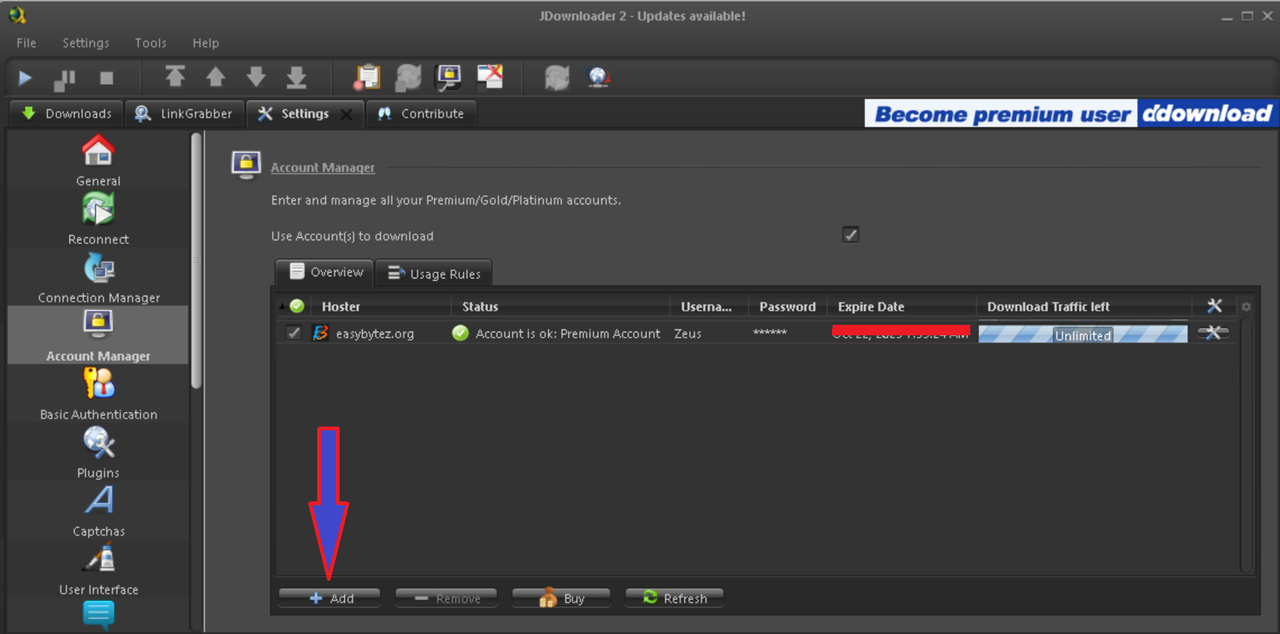The width and height of the screenshot is (1280, 634).
Task: Click the table column settings gear icon
Action: point(1246,307)
